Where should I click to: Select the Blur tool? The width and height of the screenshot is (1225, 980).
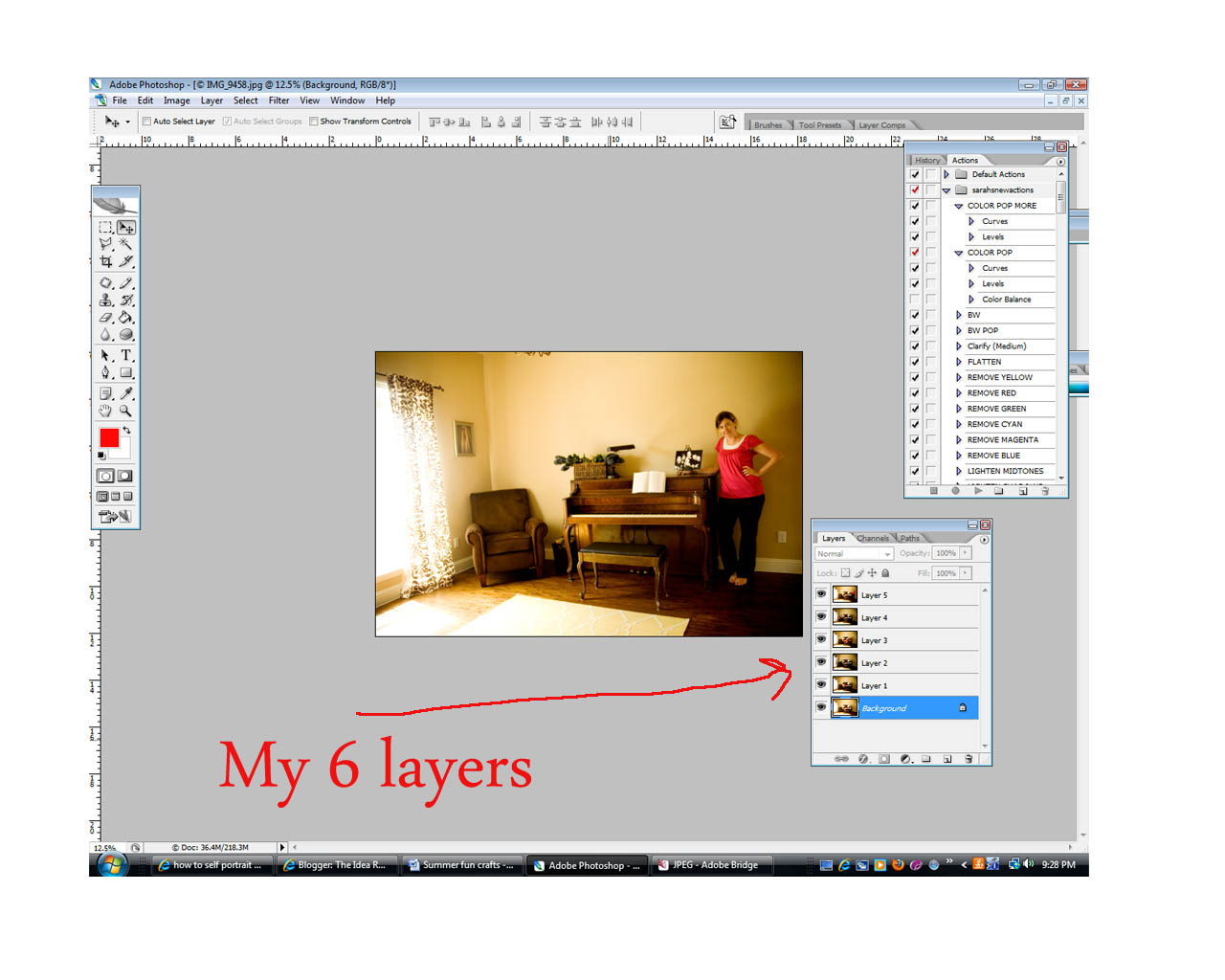106,335
